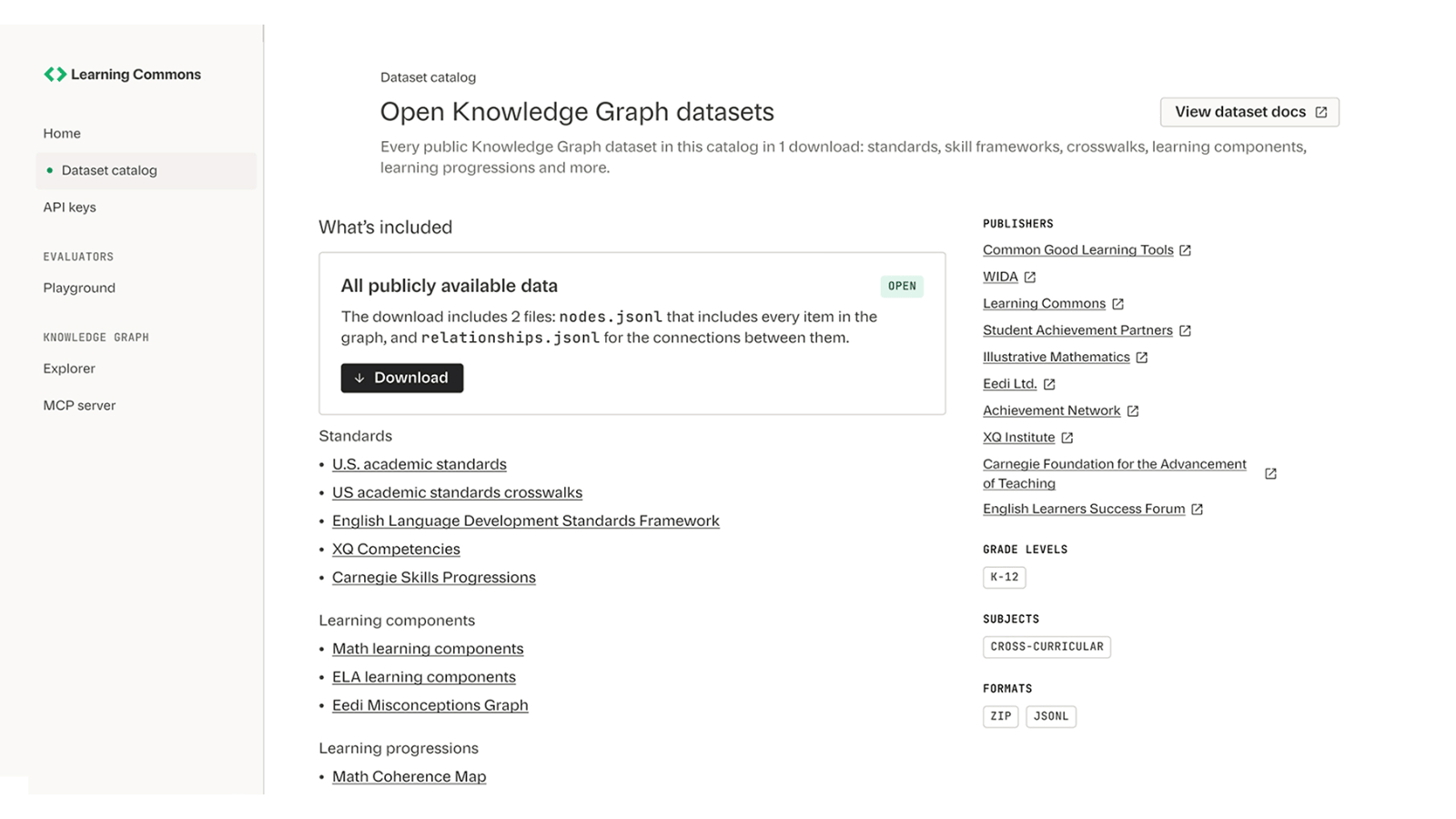Open the Evaluators Playground
The image size is (1456, 819).
[79, 288]
